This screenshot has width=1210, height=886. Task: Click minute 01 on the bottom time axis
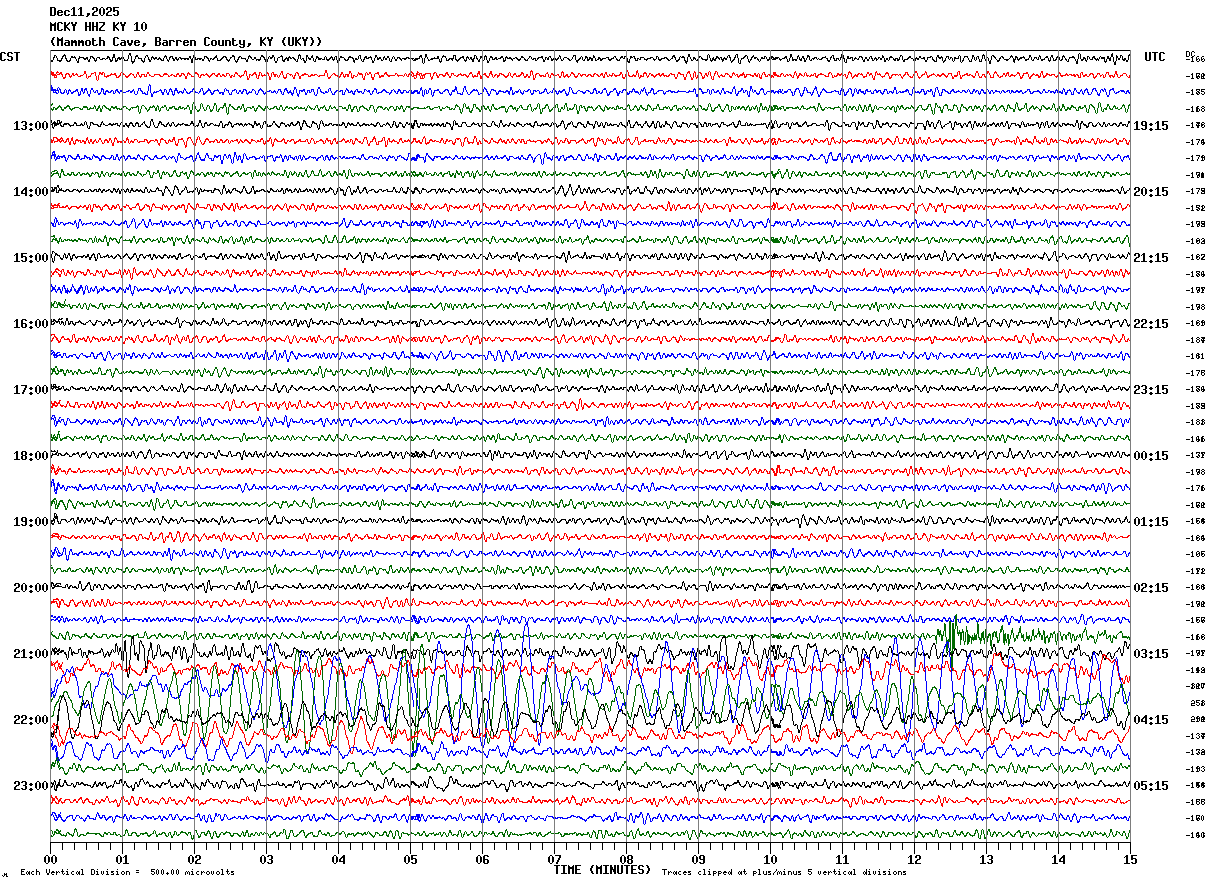point(122,859)
